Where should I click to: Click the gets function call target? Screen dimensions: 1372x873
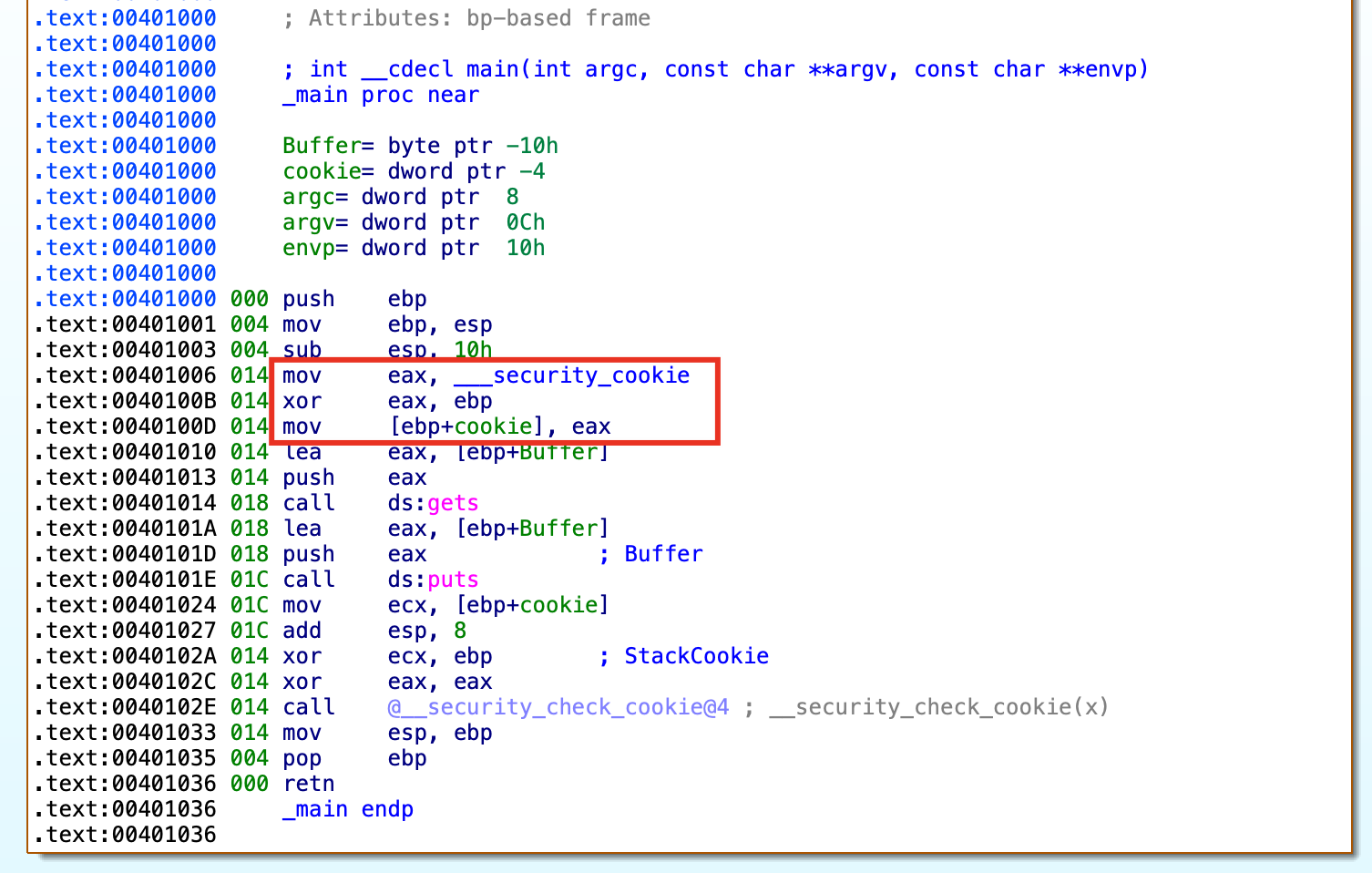click(x=453, y=503)
